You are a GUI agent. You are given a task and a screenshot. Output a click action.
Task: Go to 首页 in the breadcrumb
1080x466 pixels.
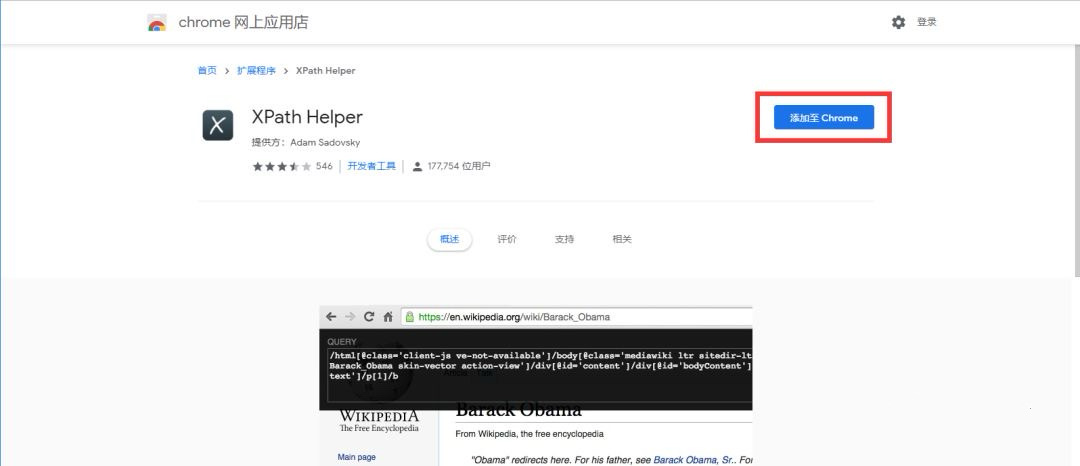[207, 71]
